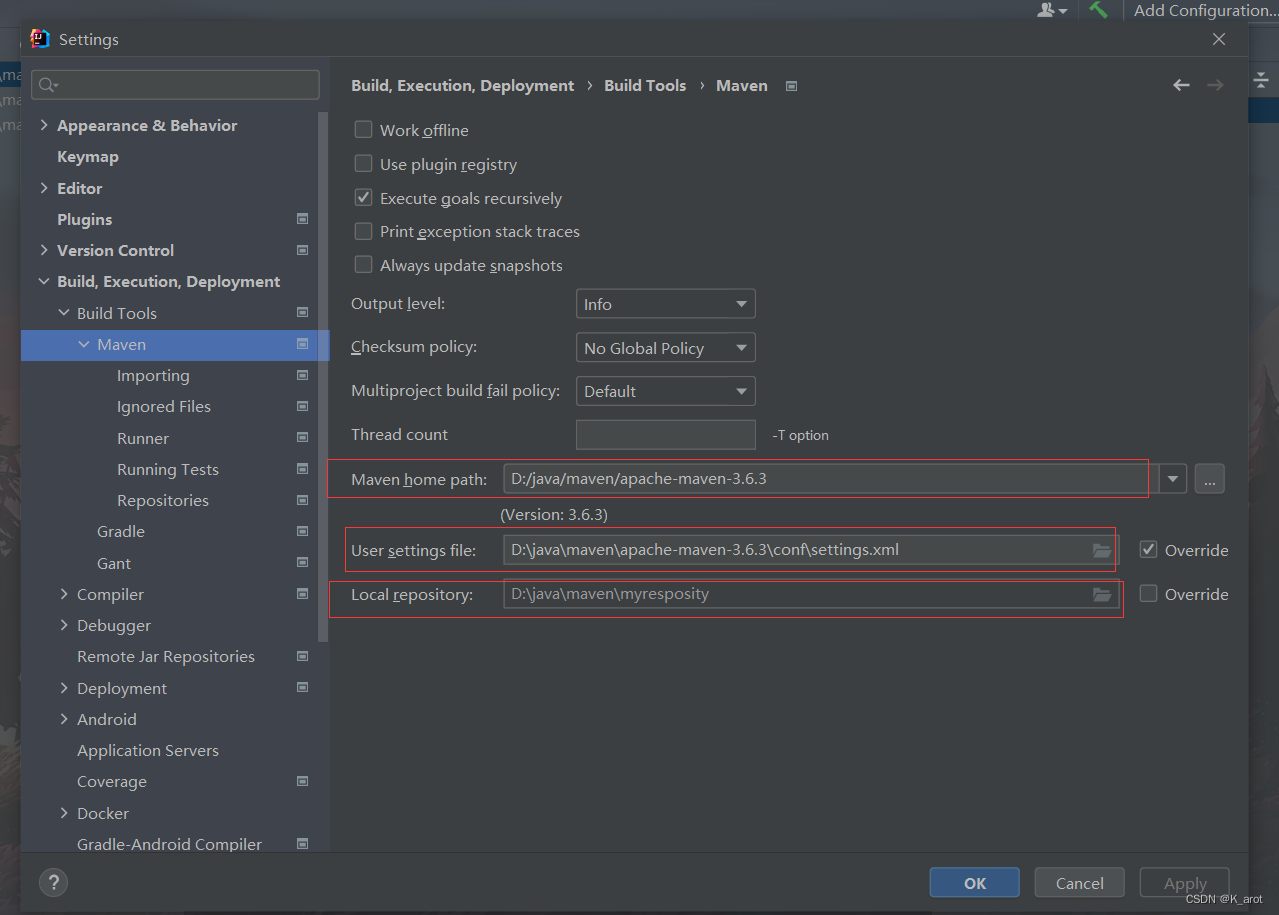Image resolution: width=1279 pixels, height=915 pixels.
Task: Open the Output level dropdown
Action: point(665,304)
